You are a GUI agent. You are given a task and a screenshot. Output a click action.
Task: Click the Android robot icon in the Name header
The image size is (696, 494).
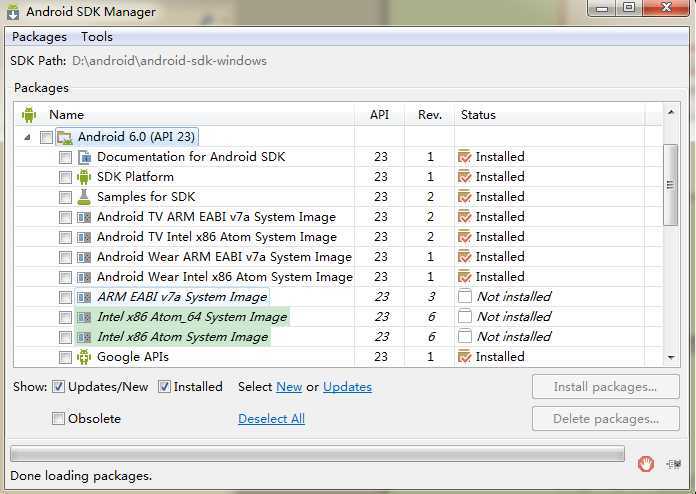click(29, 115)
